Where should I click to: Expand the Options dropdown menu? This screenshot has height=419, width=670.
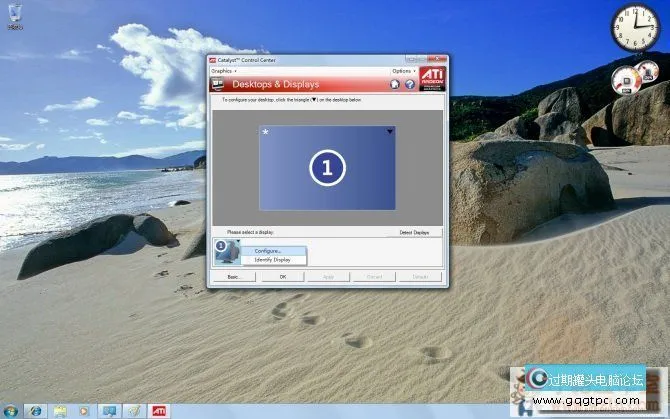point(402,71)
